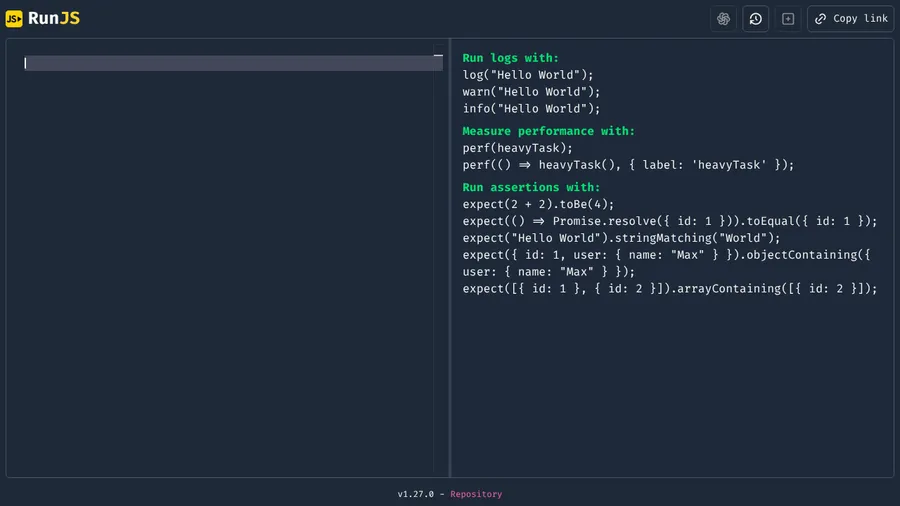
Task: Click the Copy link button
Action: [851, 18]
